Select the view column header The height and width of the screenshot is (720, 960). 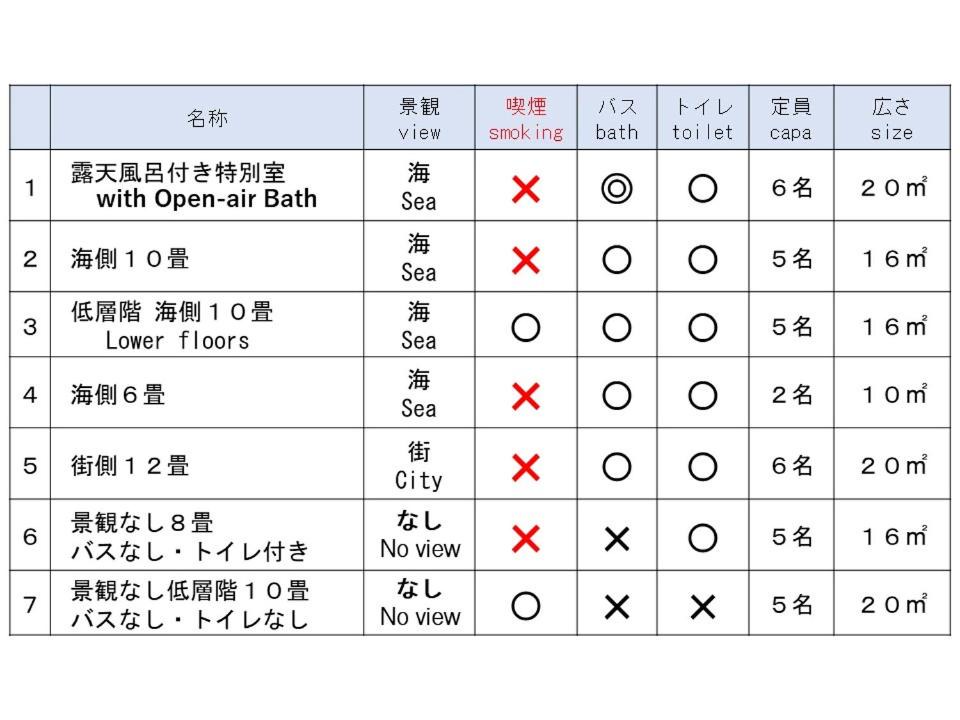pos(419,119)
